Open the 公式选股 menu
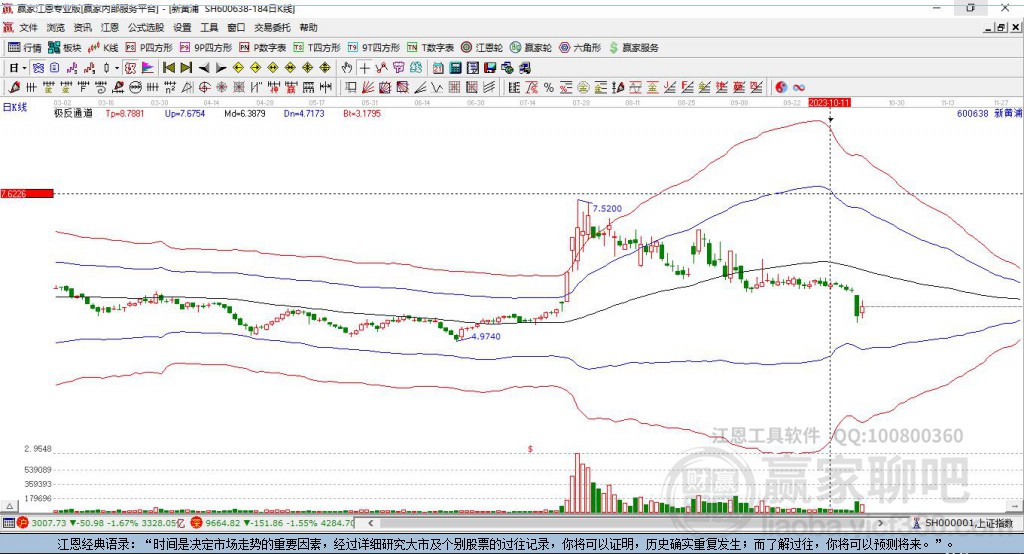This screenshot has height=554, width=1024. [146, 27]
